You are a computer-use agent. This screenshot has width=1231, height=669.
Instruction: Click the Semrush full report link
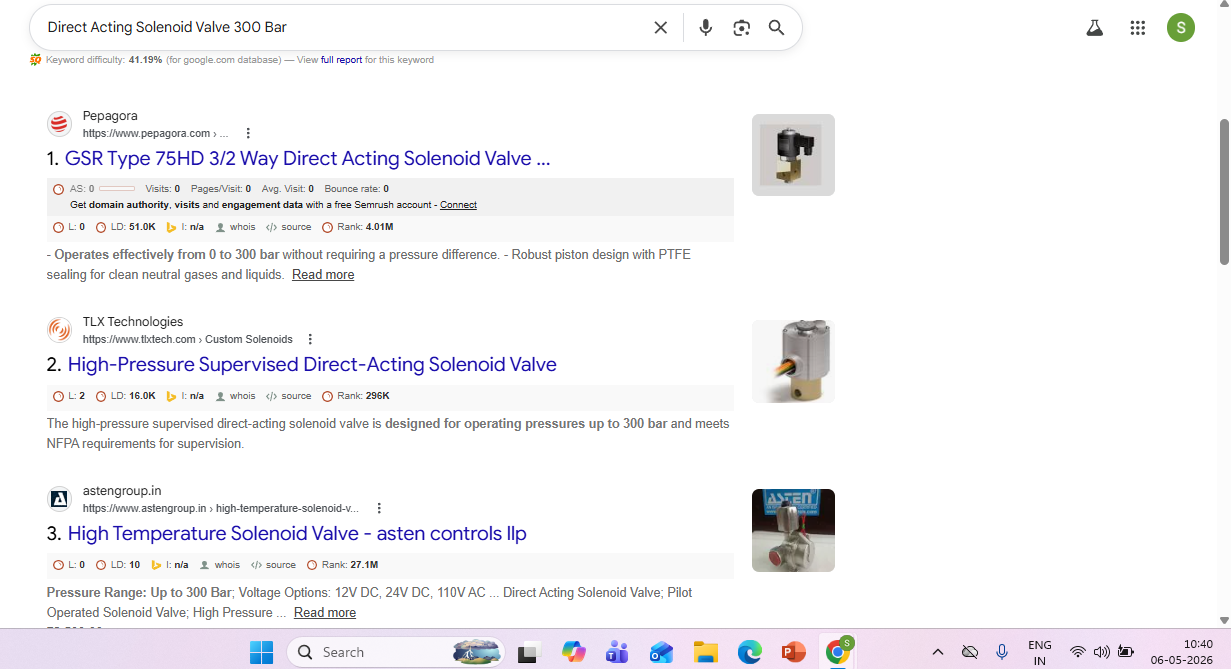(341, 60)
